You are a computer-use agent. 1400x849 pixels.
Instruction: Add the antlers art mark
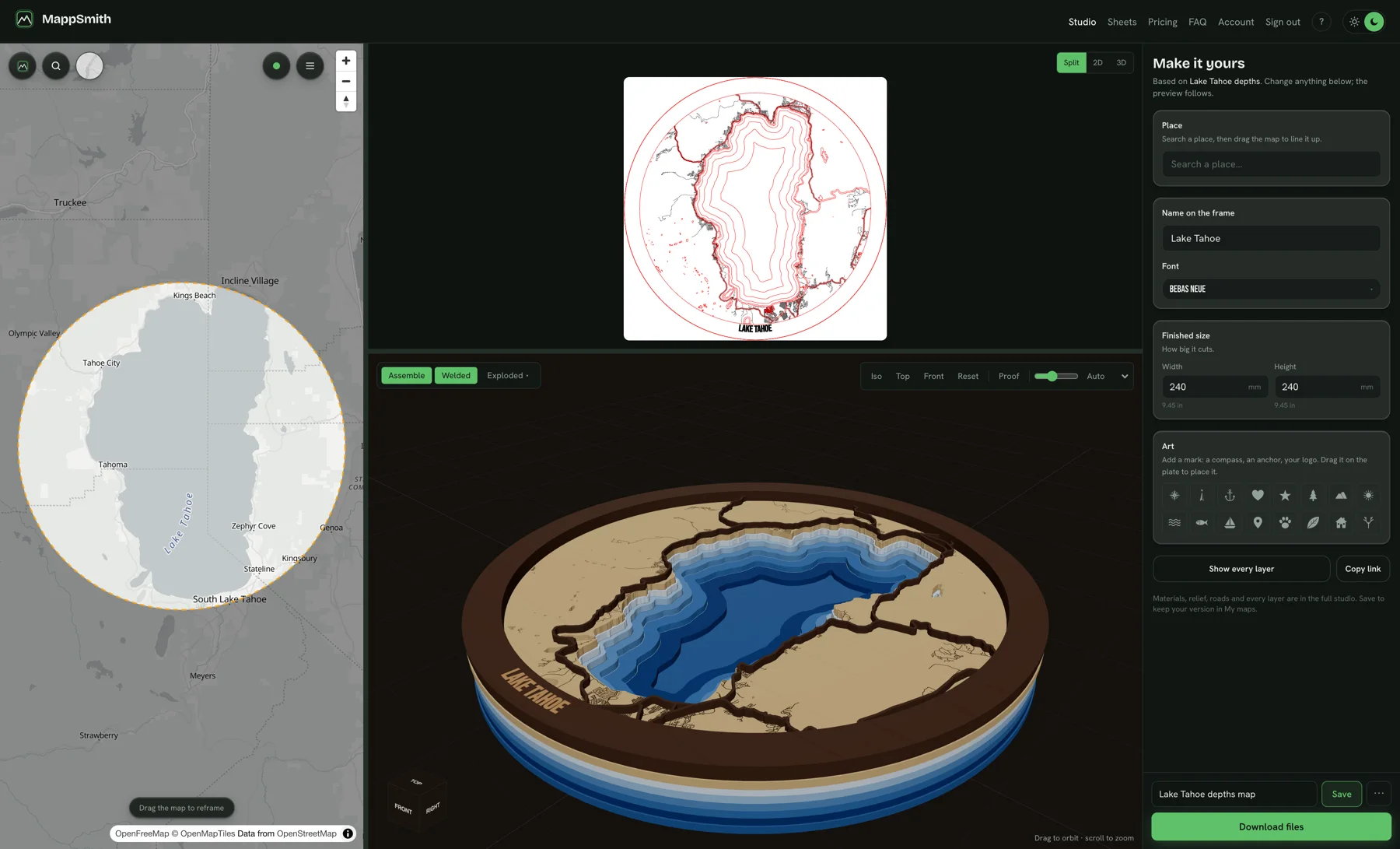pos(1368,523)
